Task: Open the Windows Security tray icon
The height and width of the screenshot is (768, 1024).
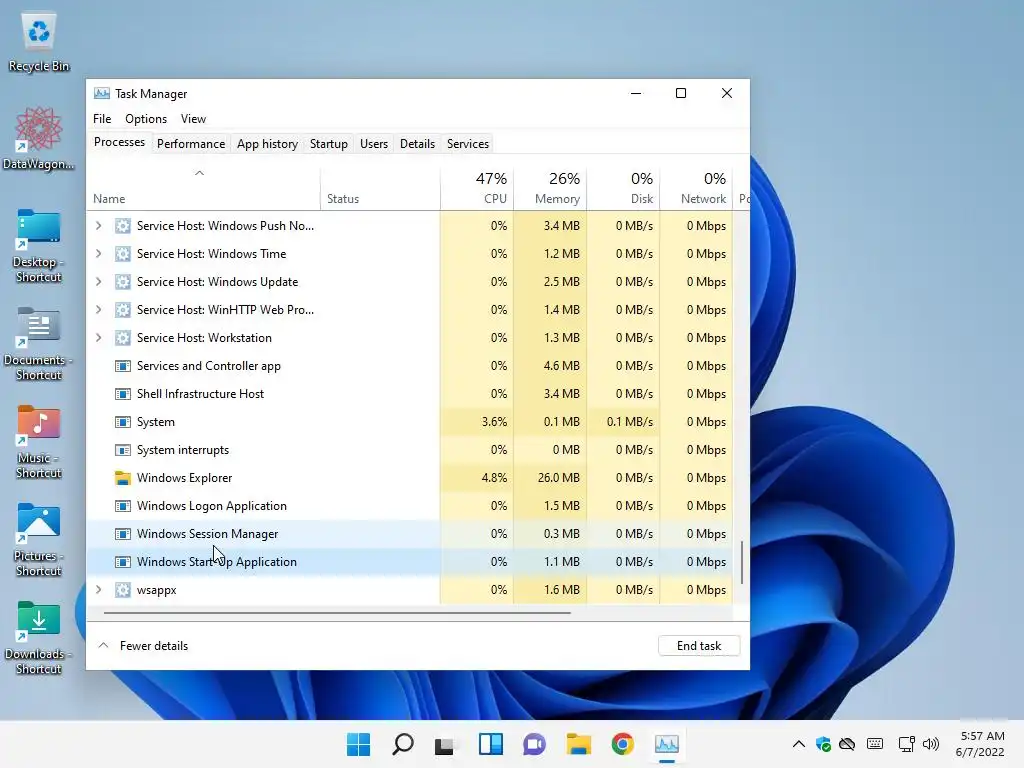Action: 824,744
